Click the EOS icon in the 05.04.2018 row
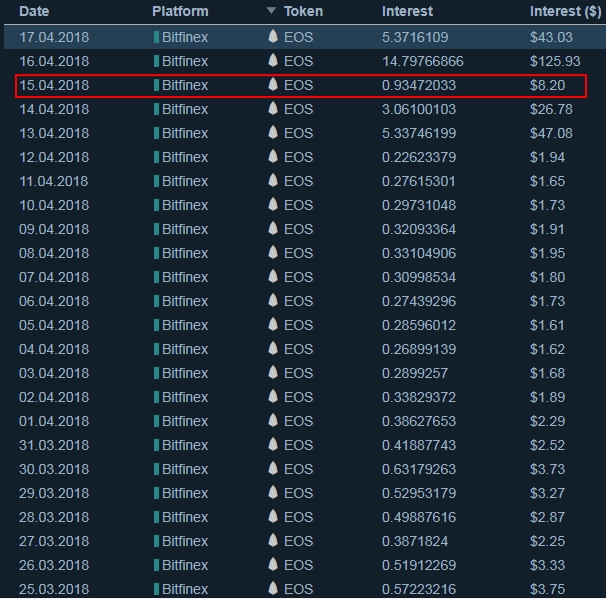 click(273, 324)
